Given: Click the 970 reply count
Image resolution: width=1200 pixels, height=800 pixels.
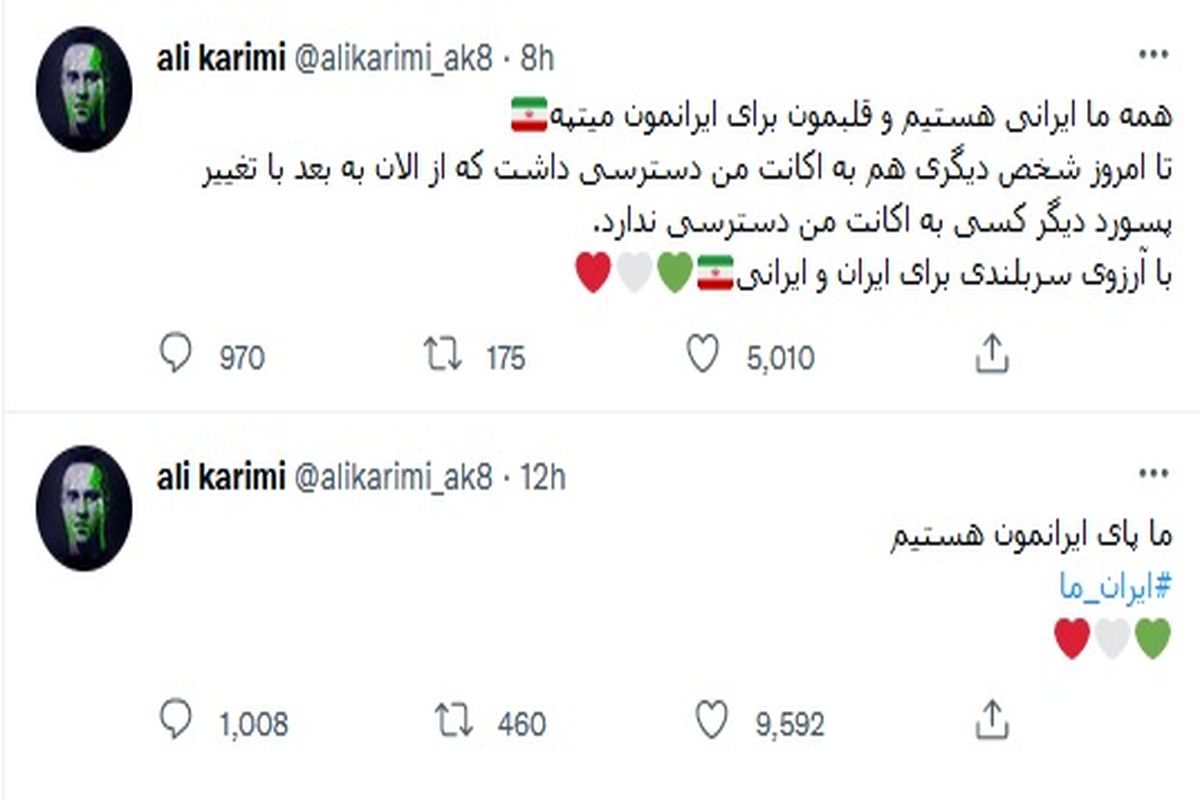Looking at the screenshot, I should pos(240,352).
